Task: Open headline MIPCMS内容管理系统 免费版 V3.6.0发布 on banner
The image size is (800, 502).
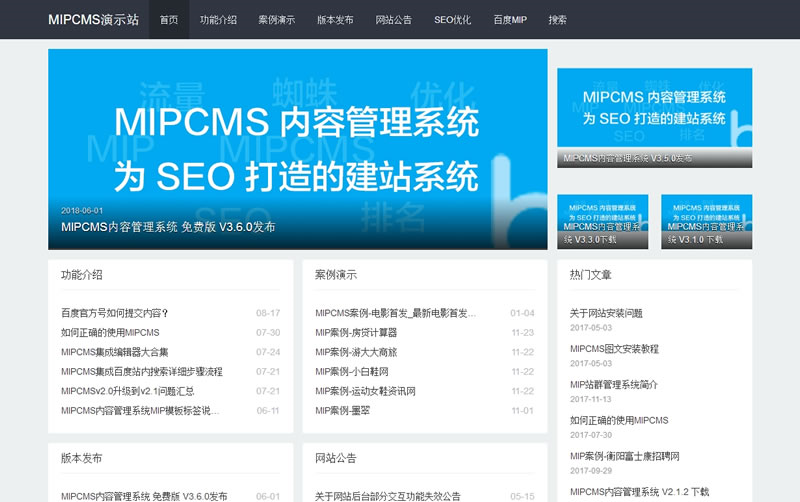Action: pos(168,227)
